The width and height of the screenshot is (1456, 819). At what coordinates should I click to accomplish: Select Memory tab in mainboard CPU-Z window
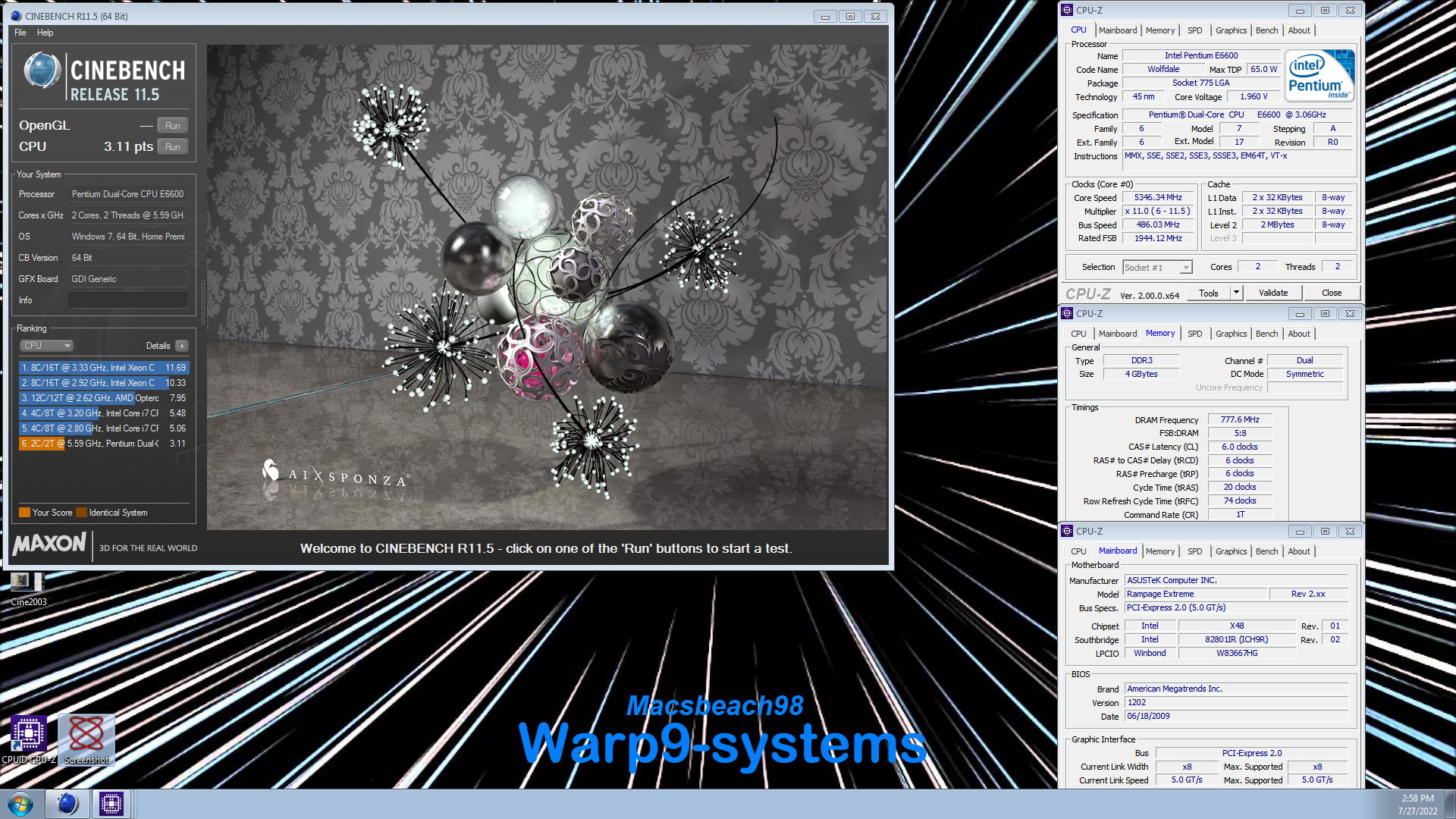click(x=1160, y=551)
